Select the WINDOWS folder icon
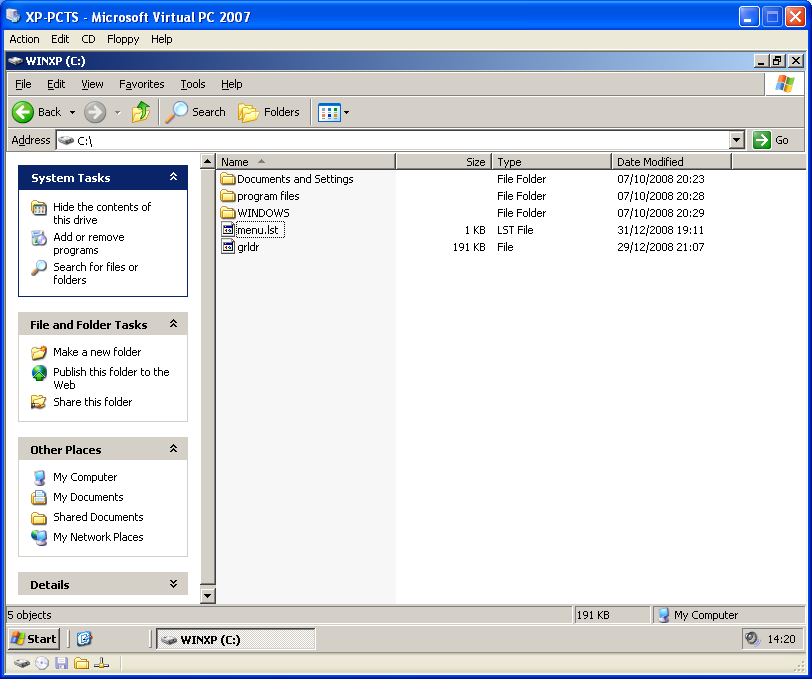The image size is (812, 679). (x=228, y=213)
